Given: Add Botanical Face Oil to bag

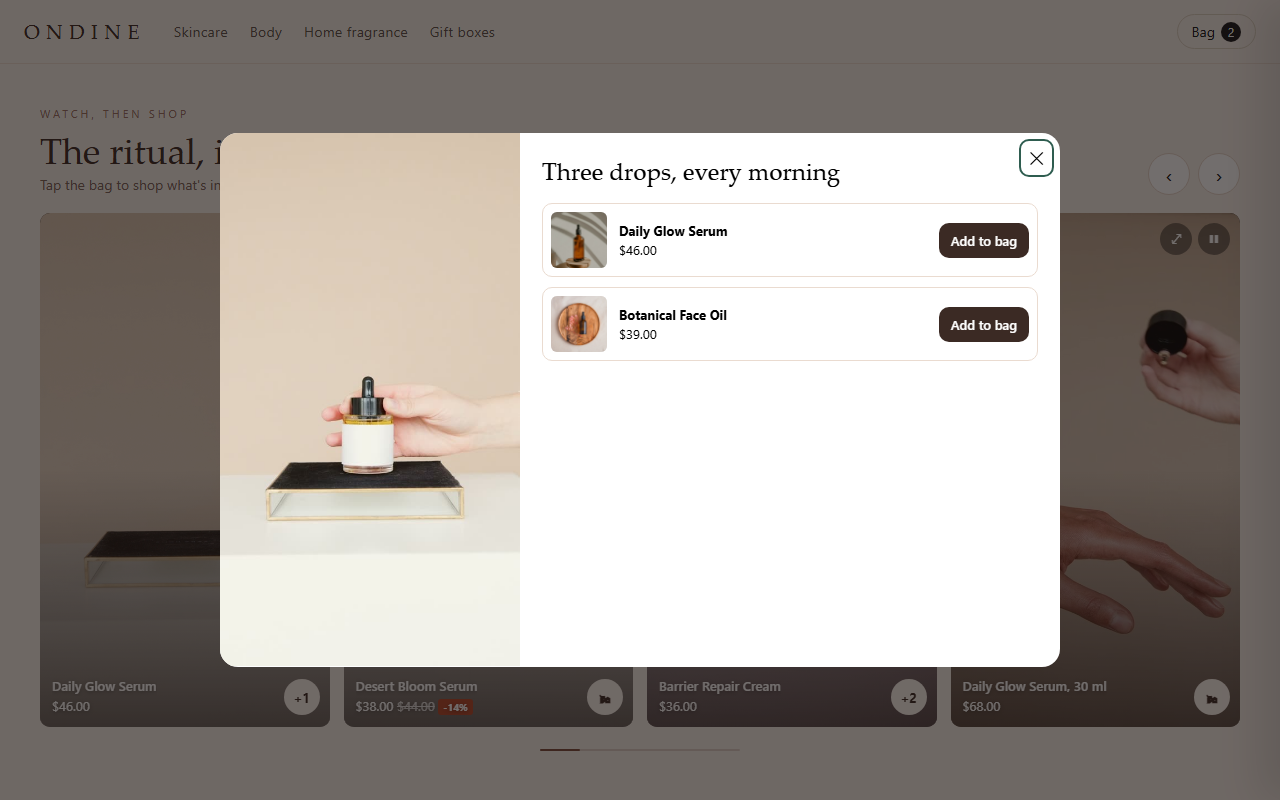Looking at the screenshot, I should coord(984,325).
